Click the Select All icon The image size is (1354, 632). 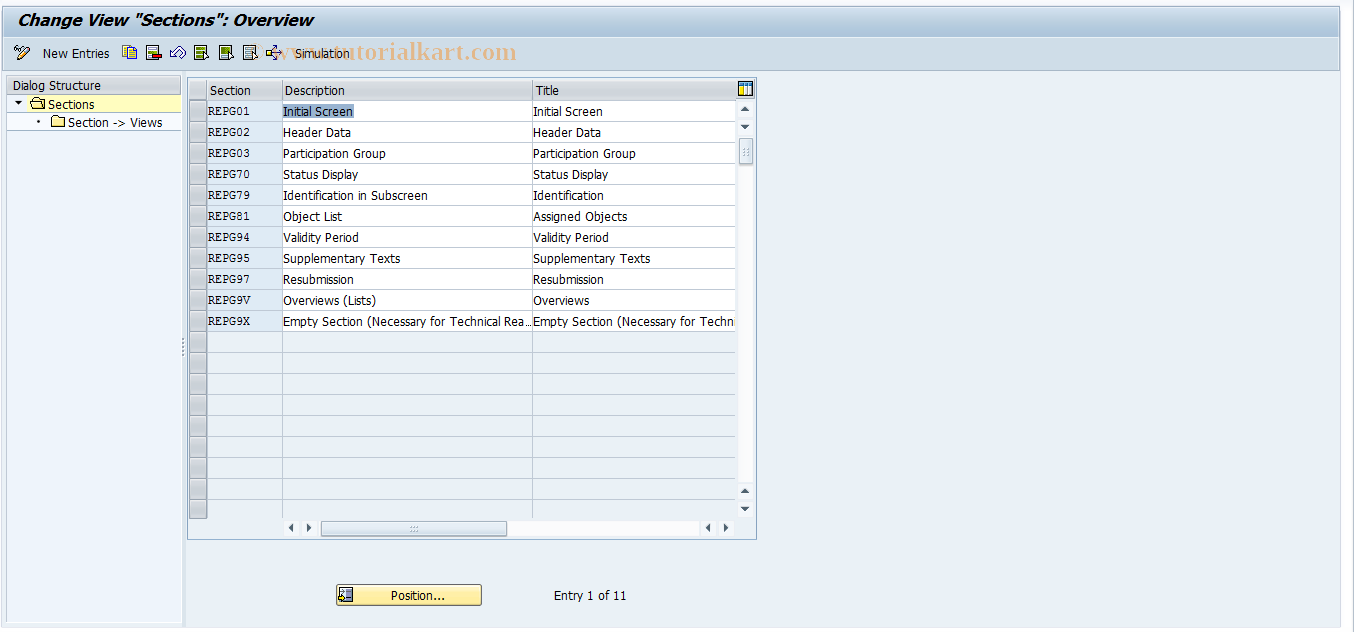(202, 53)
